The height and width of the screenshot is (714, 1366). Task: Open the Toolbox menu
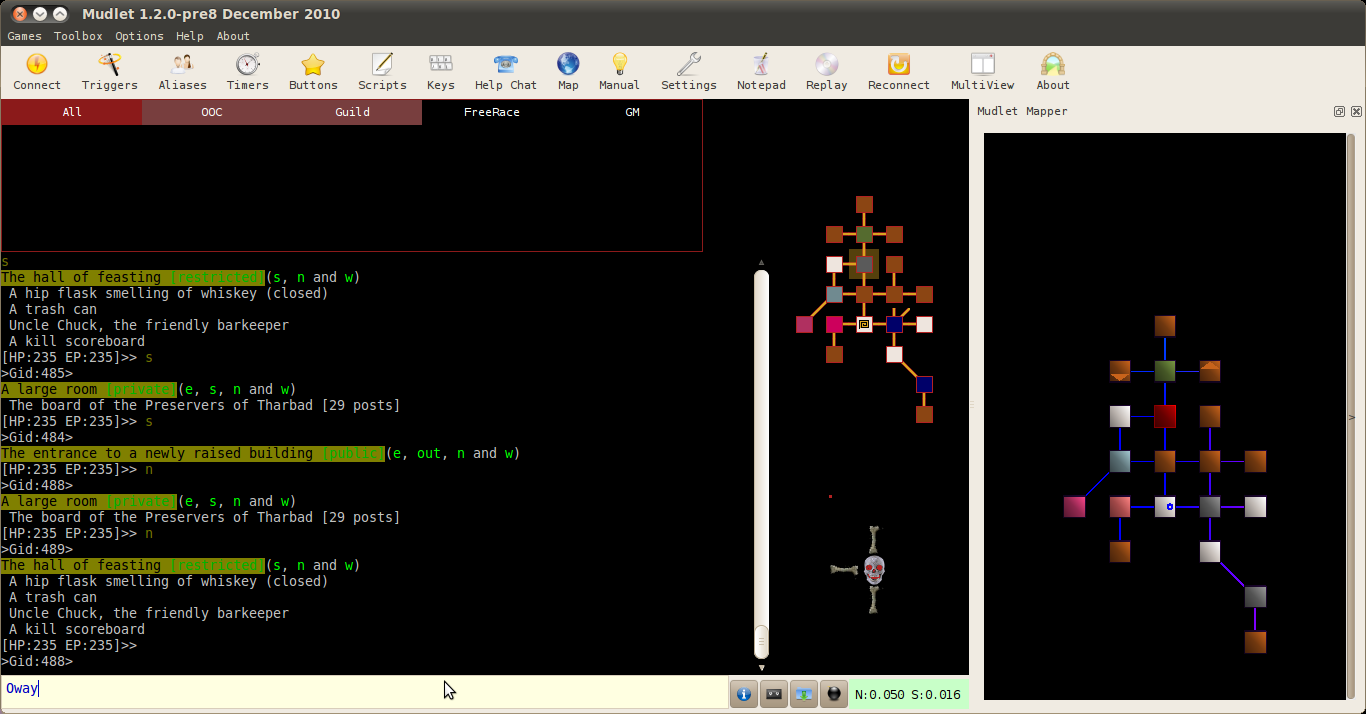78,36
